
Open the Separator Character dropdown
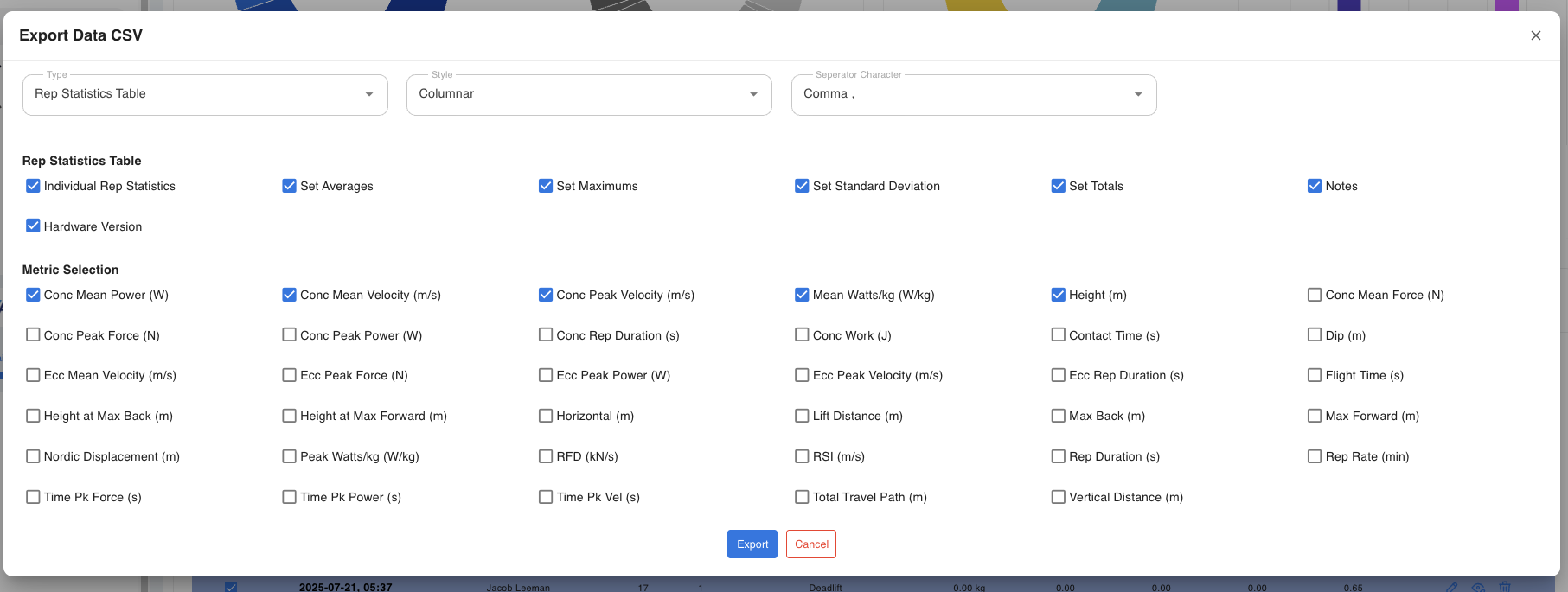coord(974,94)
